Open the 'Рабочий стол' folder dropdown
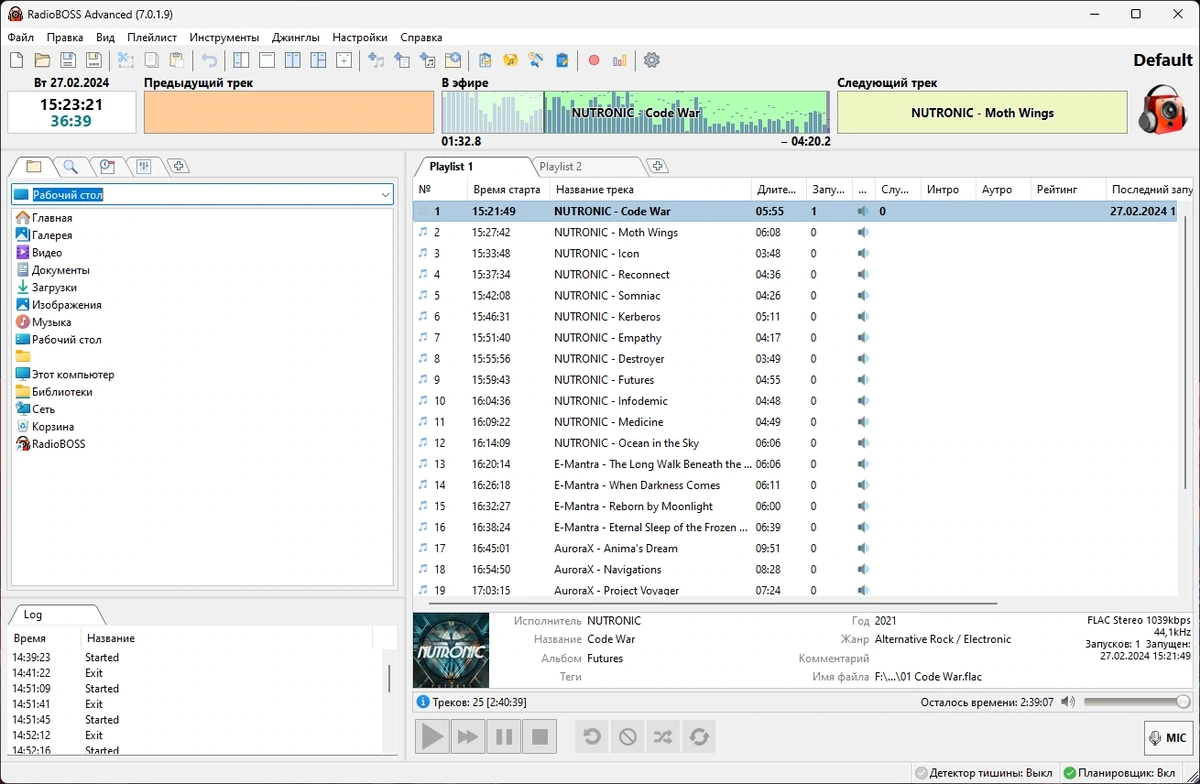This screenshot has height=784, width=1200. (386, 195)
